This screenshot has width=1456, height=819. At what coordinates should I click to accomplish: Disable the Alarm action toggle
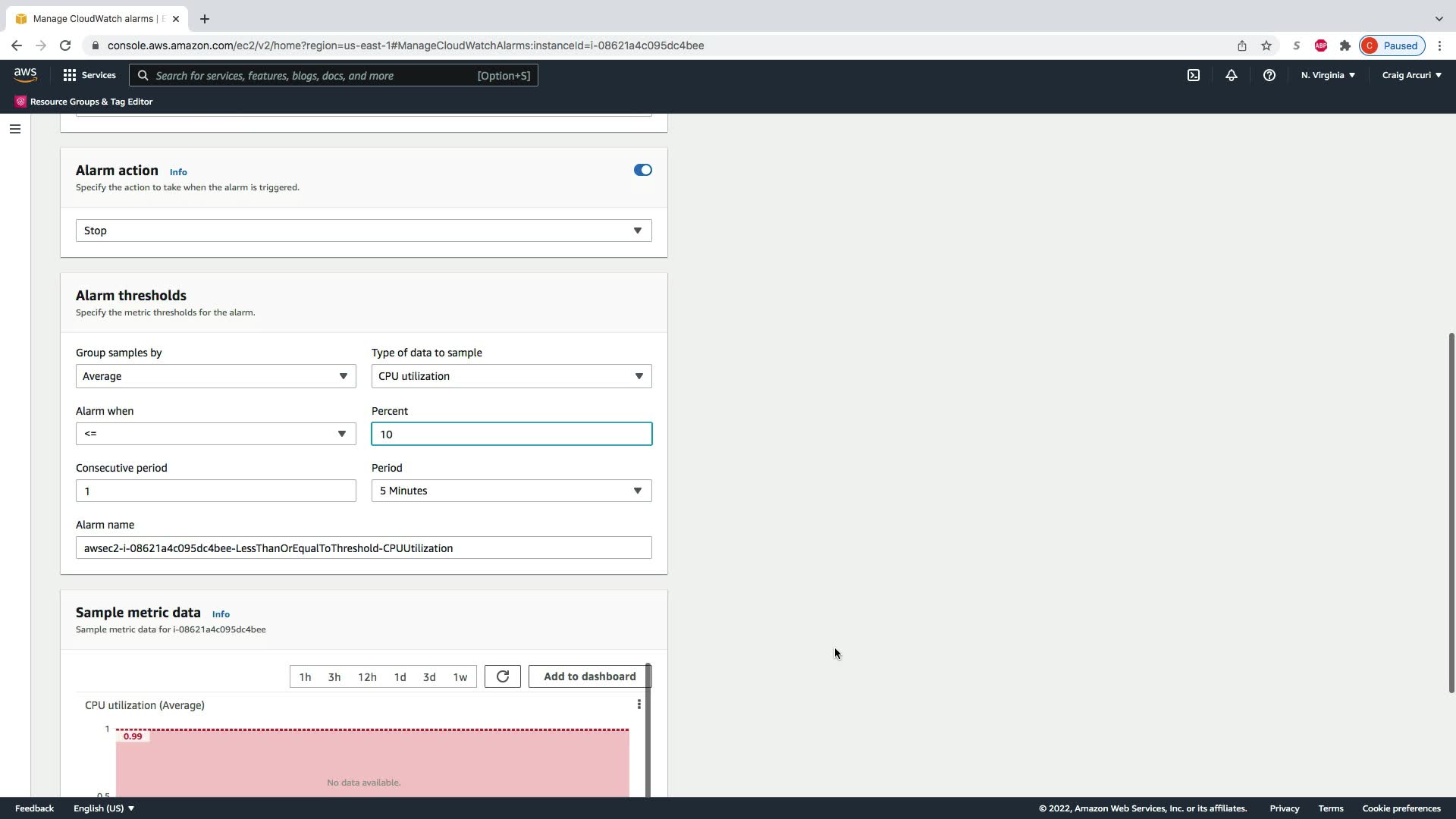642,170
